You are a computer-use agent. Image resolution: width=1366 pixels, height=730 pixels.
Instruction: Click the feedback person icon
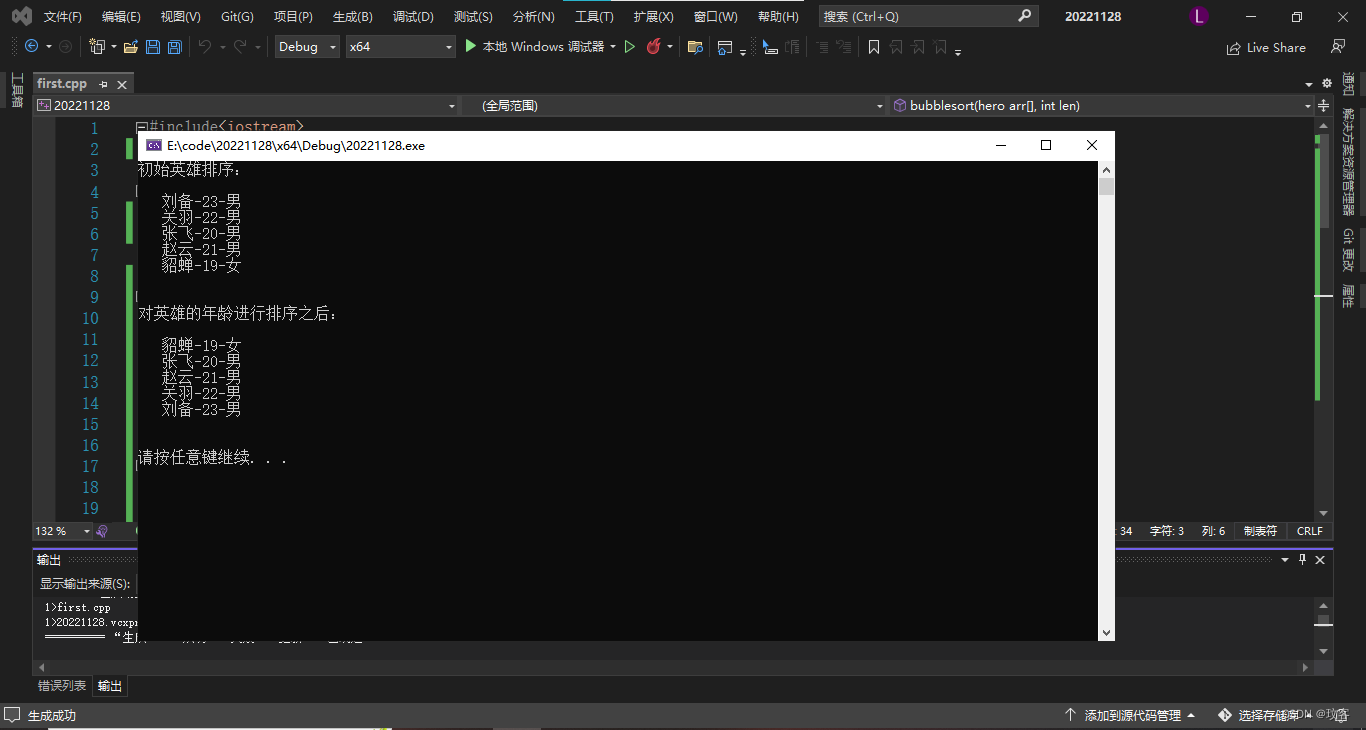1338,47
